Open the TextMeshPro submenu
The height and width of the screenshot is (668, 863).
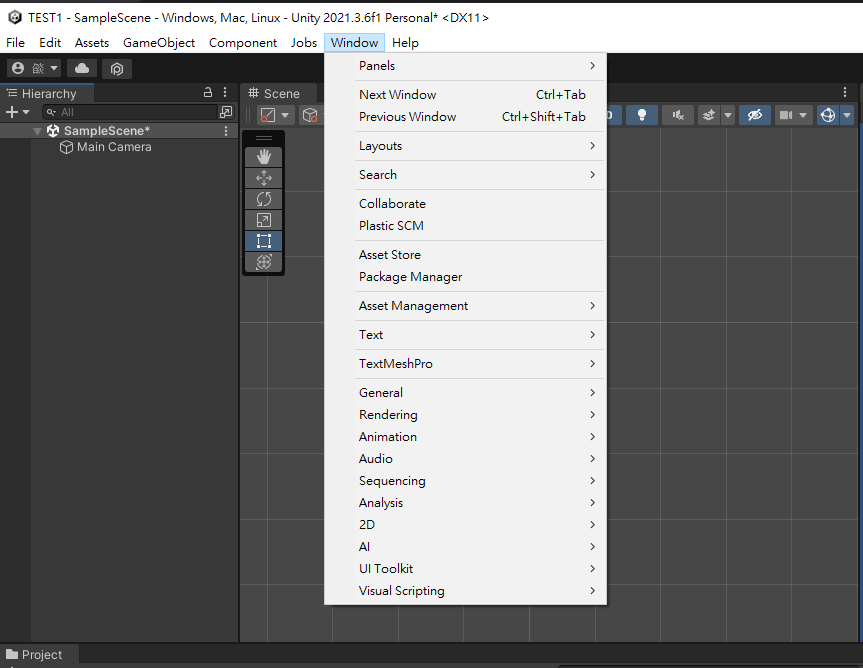(466, 364)
